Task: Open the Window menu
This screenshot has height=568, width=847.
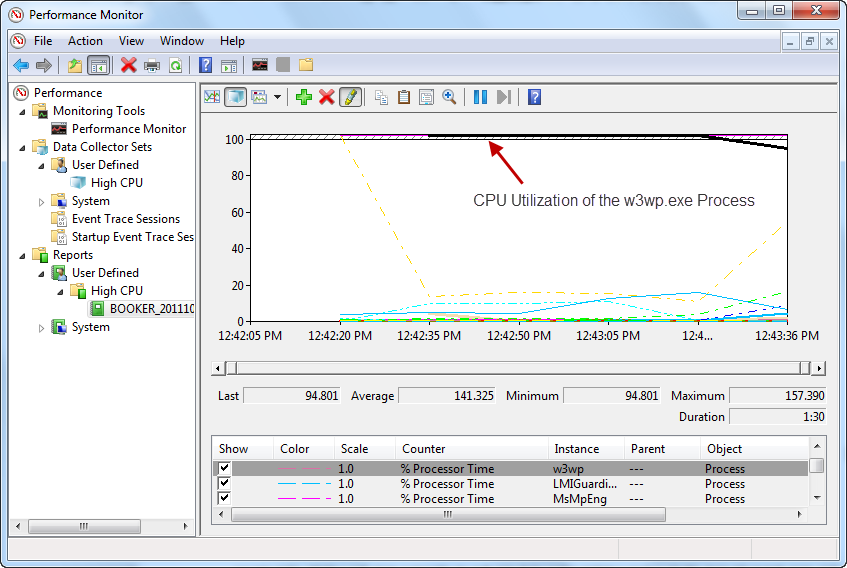Action: (181, 41)
